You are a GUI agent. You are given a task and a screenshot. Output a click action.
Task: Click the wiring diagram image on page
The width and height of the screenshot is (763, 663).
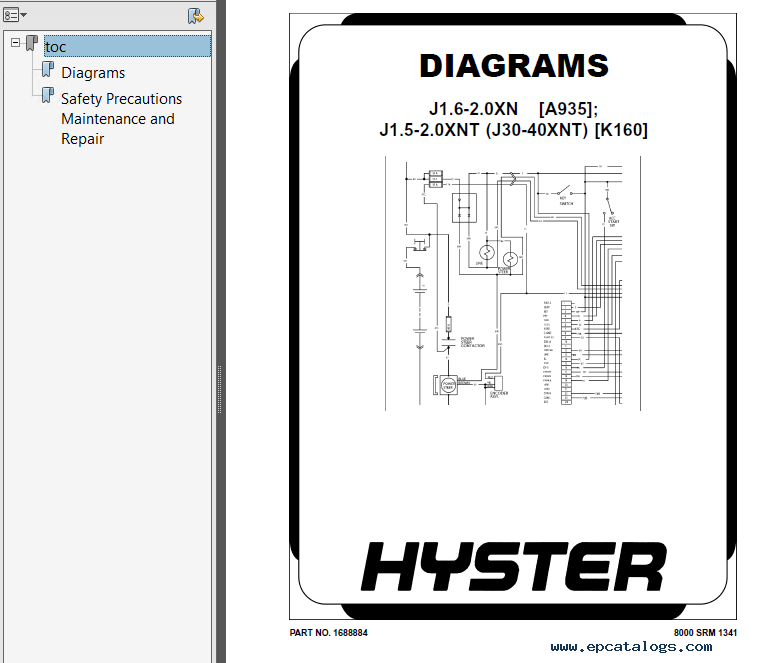[513, 283]
